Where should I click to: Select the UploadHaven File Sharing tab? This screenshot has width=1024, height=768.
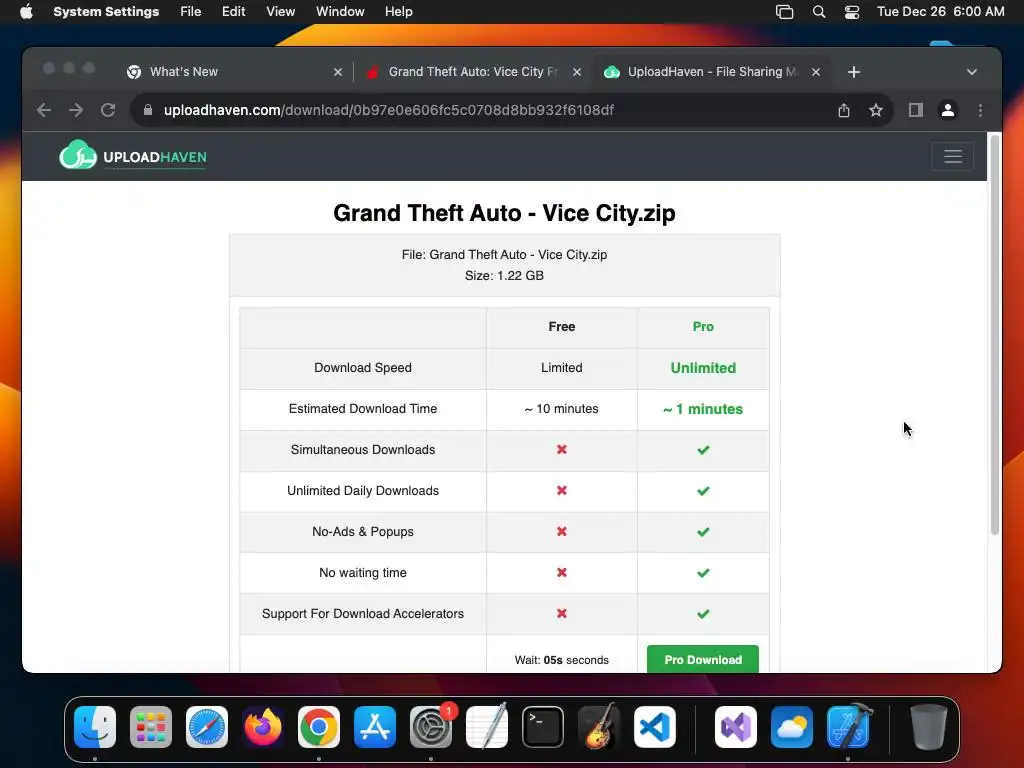700,72
